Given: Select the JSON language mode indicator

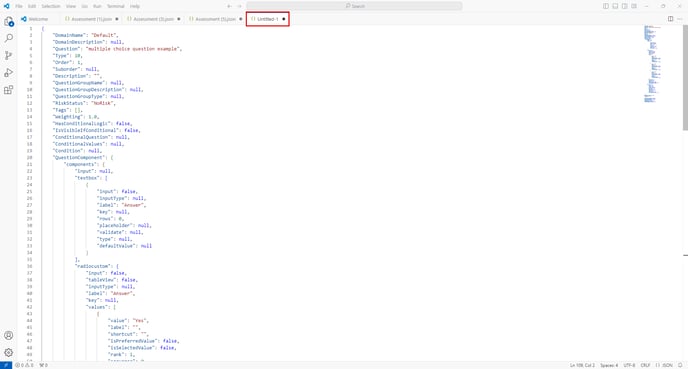Looking at the screenshot, I should click(x=664, y=365).
